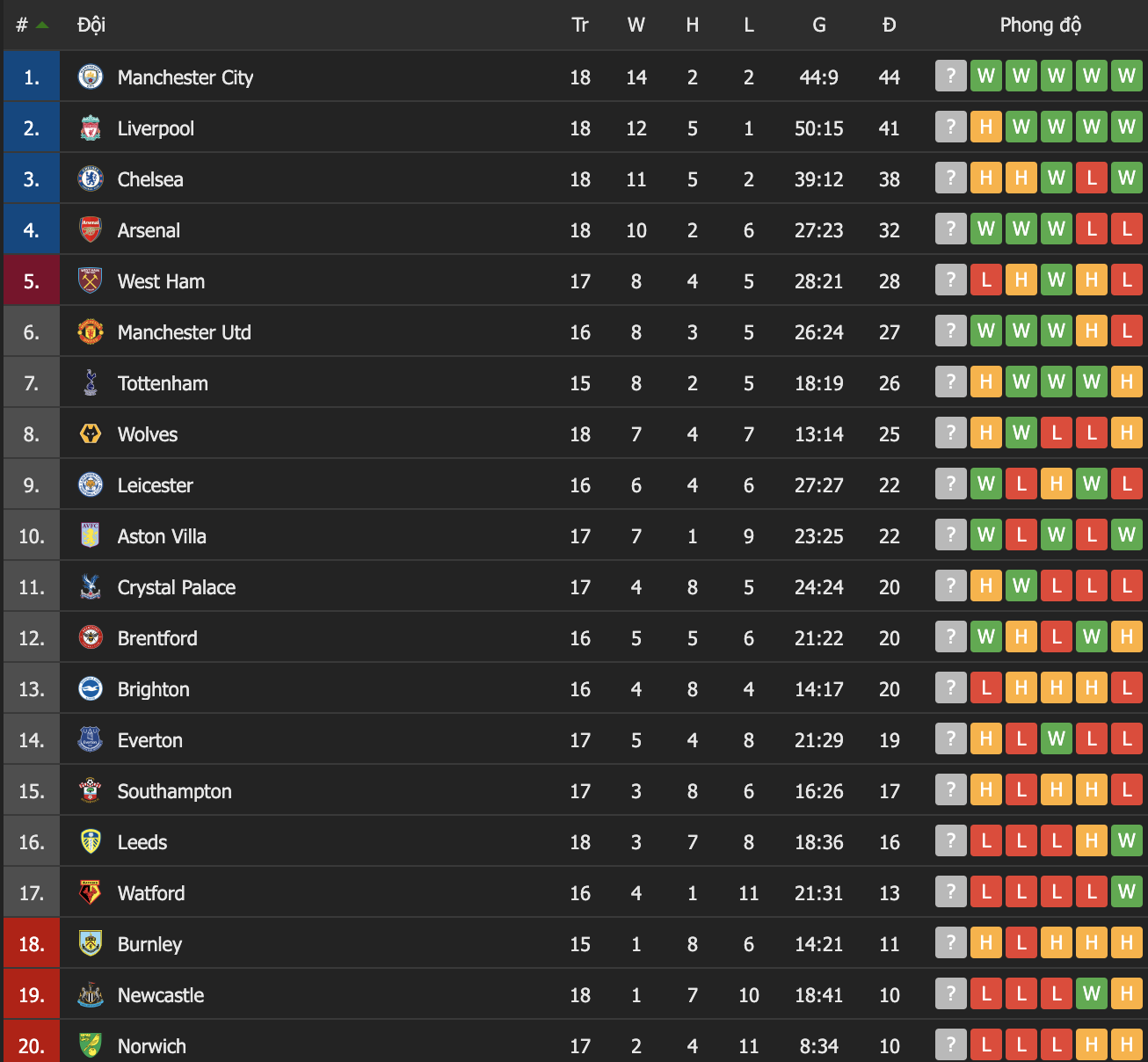The image size is (1148, 1062).
Task: Click Watford's green W form badge
Action: (x=1126, y=892)
